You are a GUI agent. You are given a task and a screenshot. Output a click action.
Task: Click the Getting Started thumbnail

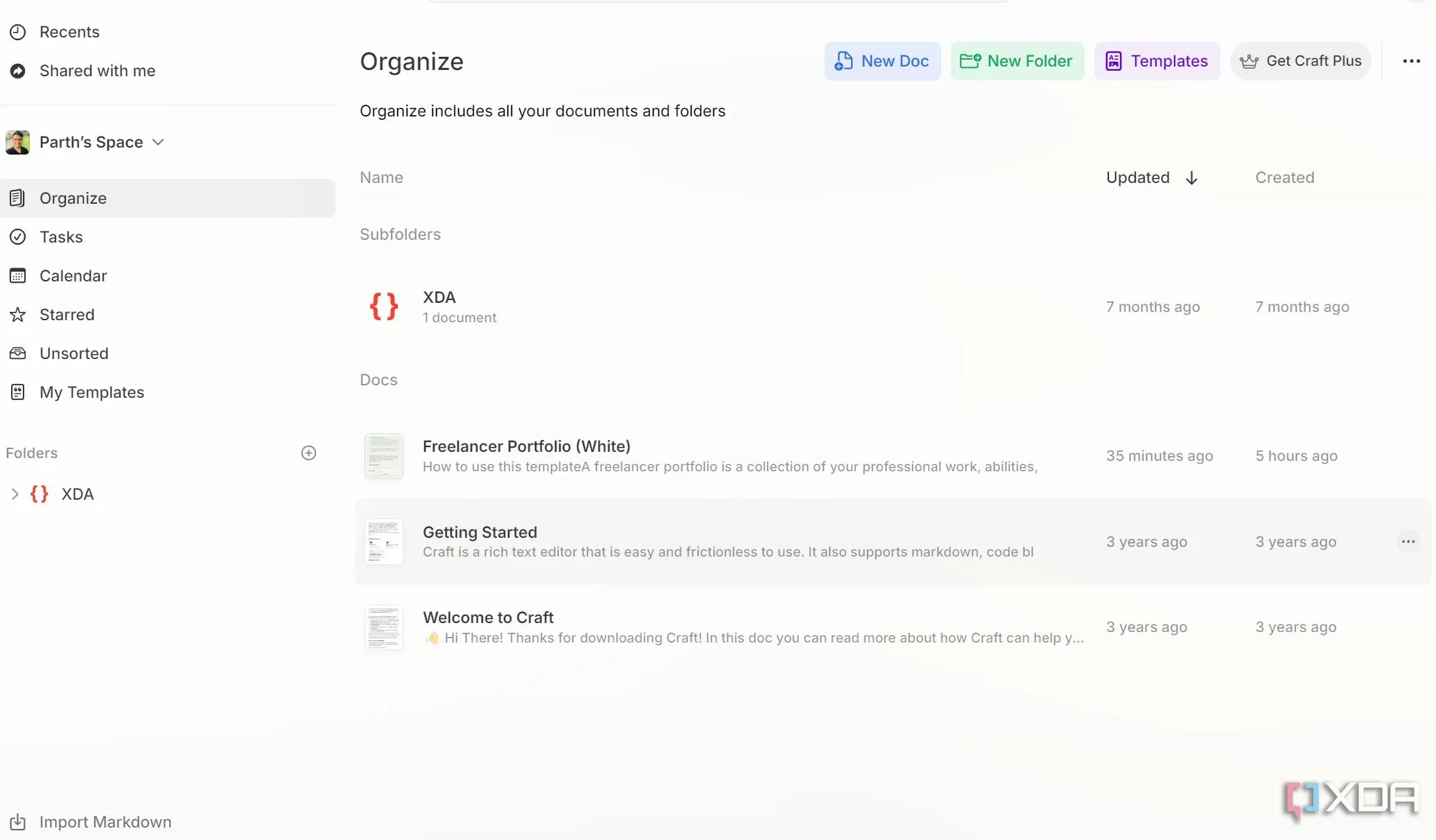point(383,542)
